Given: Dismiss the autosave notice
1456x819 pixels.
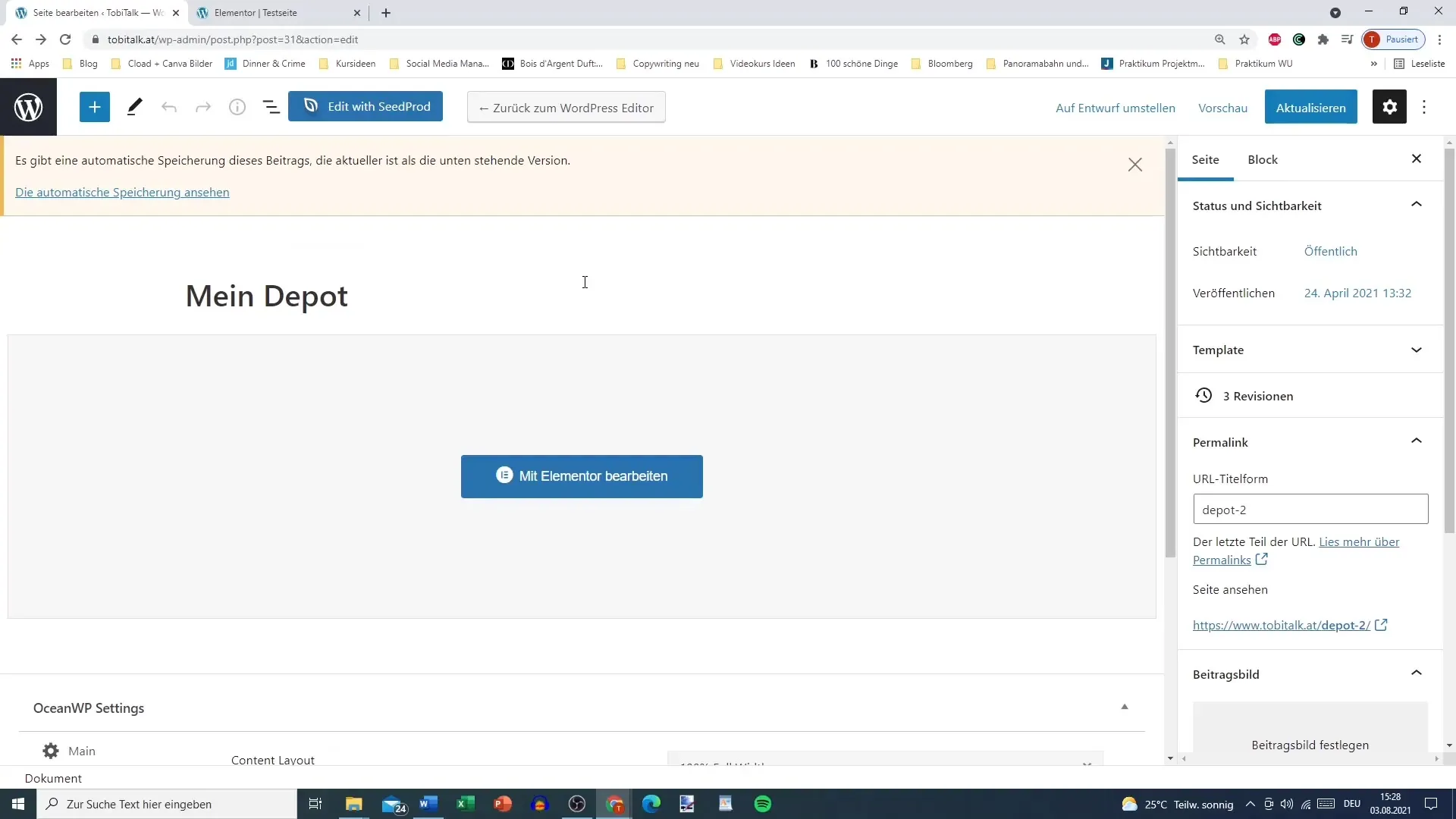Looking at the screenshot, I should pyautogui.click(x=1134, y=165).
